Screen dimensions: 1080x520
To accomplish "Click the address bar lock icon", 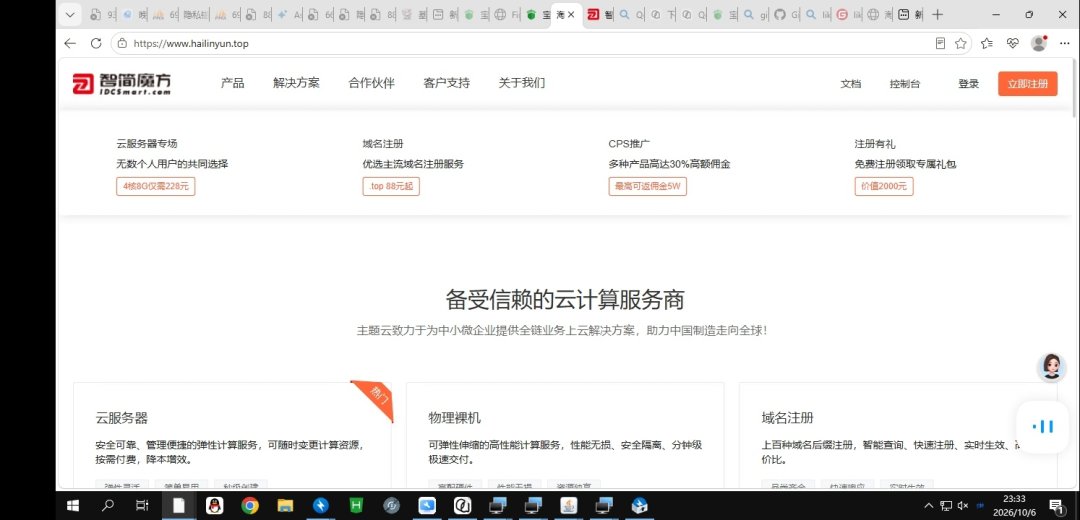I will [x=122, y=43].
